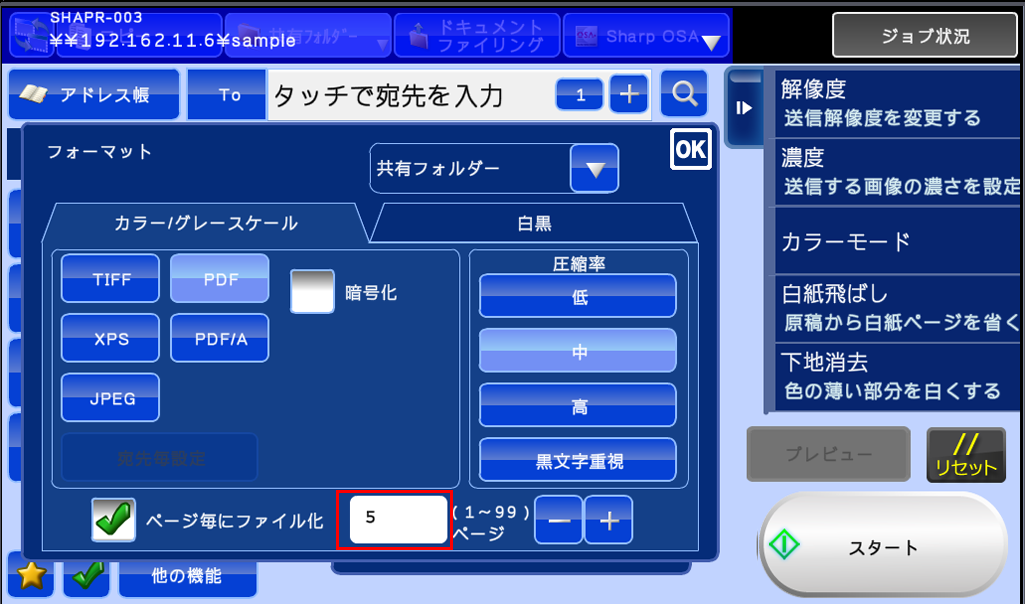
Task: Add a destination with the plus icon
Action: click(x=629, y=95)
